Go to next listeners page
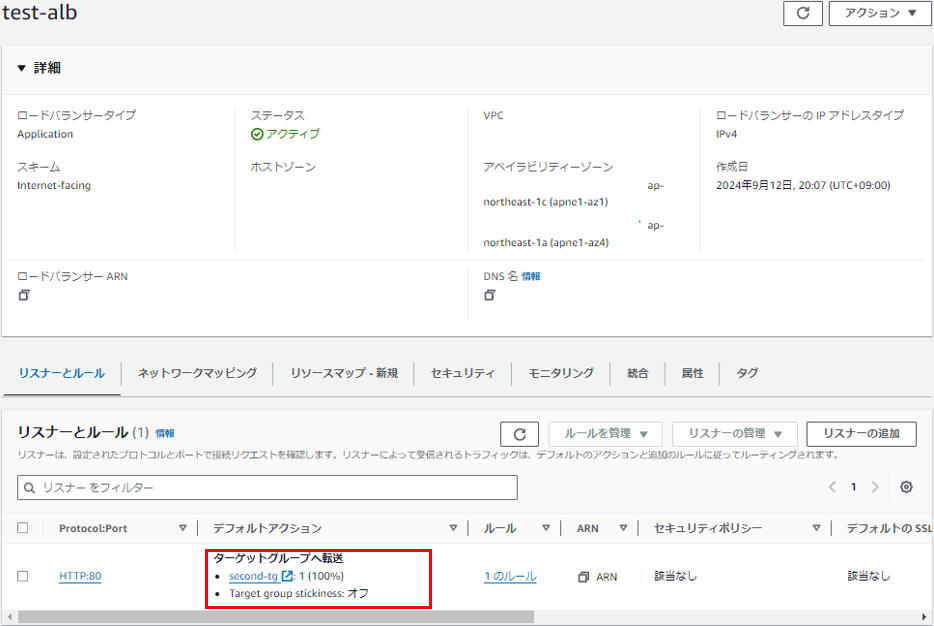 pos(875,487)
